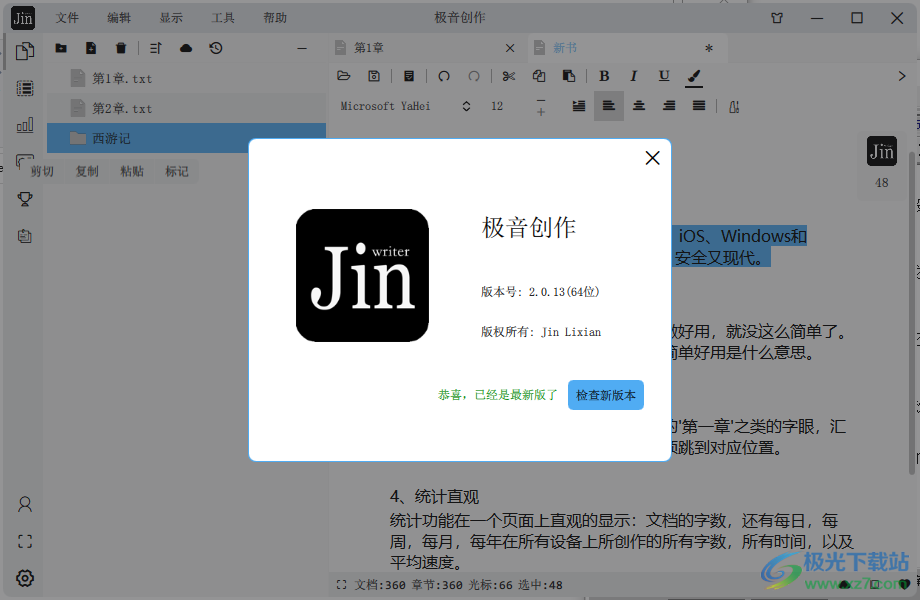Open the 文件 menu
920x600 pixels.
tap(67, 18)
